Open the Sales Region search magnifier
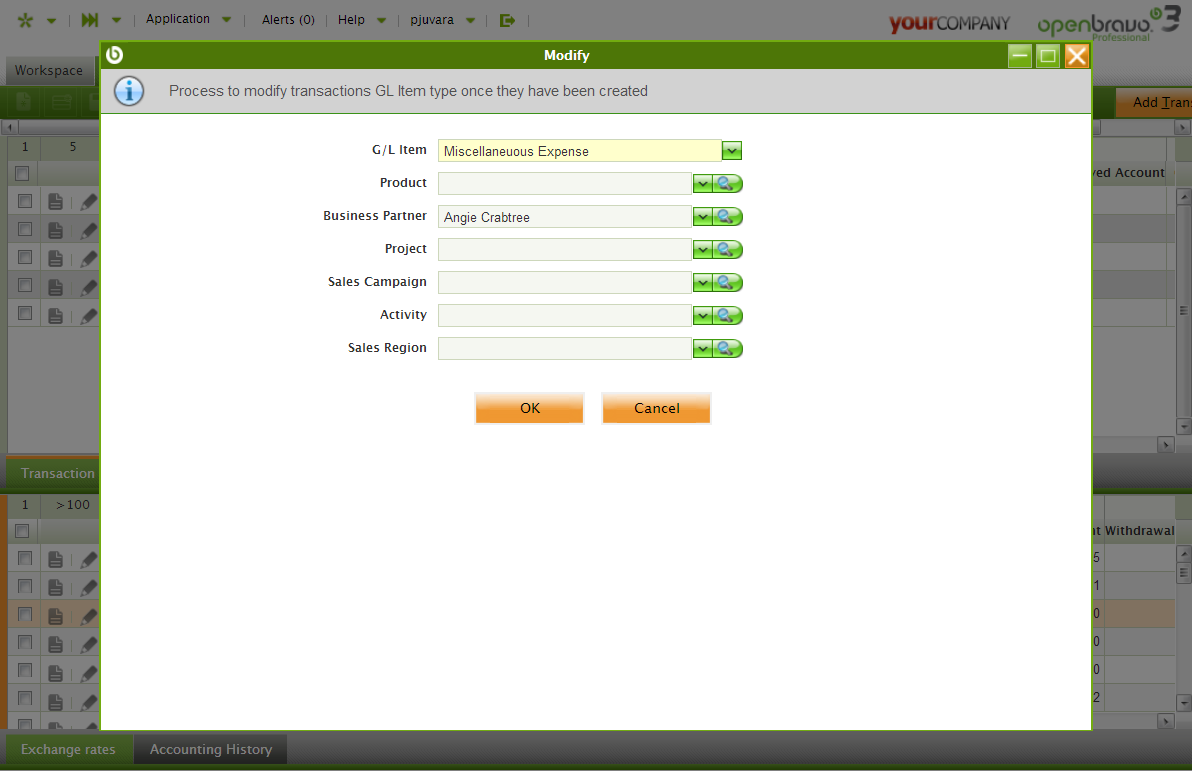This screenshot has width=1192, height=771. tap(728, 348)
